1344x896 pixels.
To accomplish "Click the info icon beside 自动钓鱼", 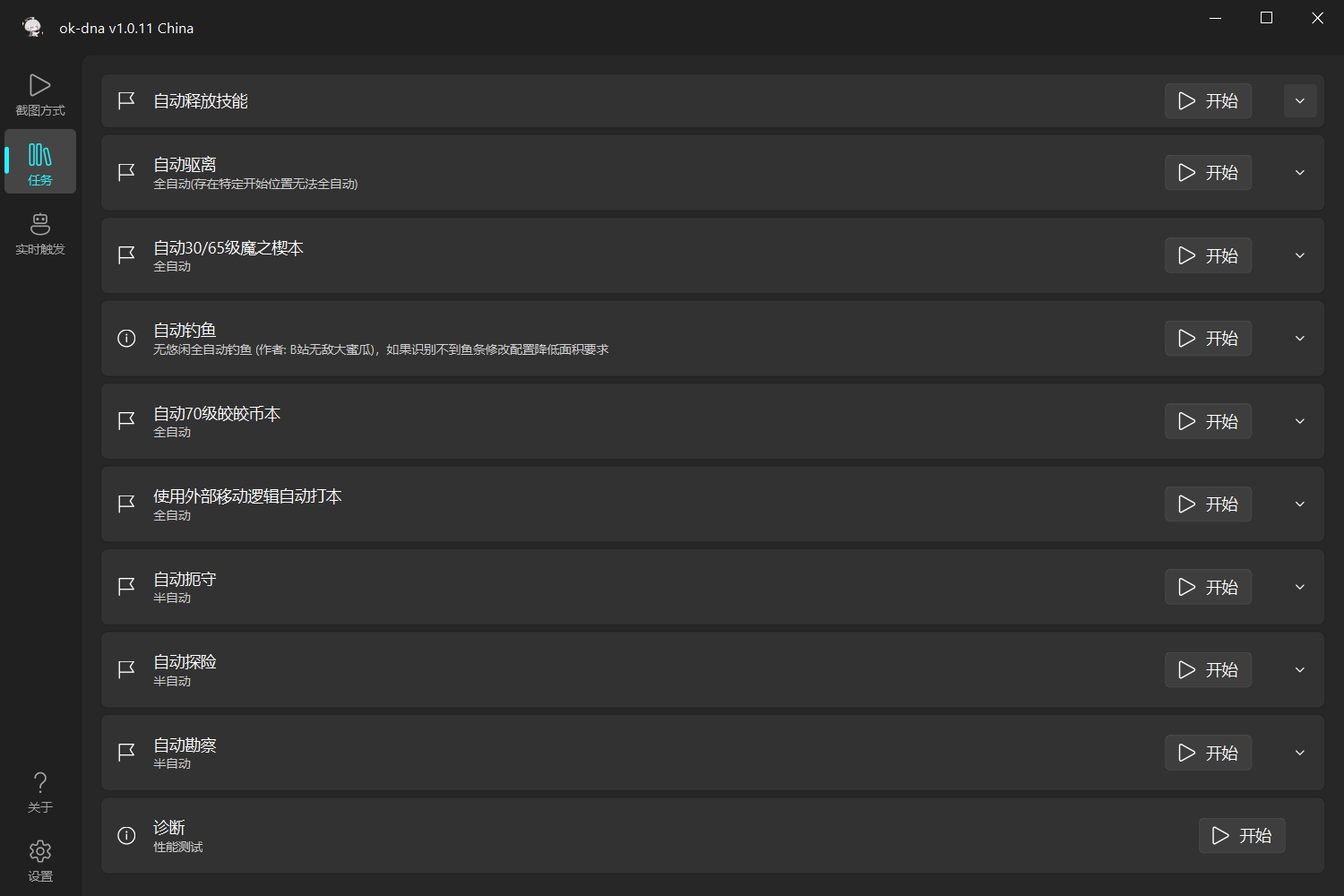I will (126, 338).
